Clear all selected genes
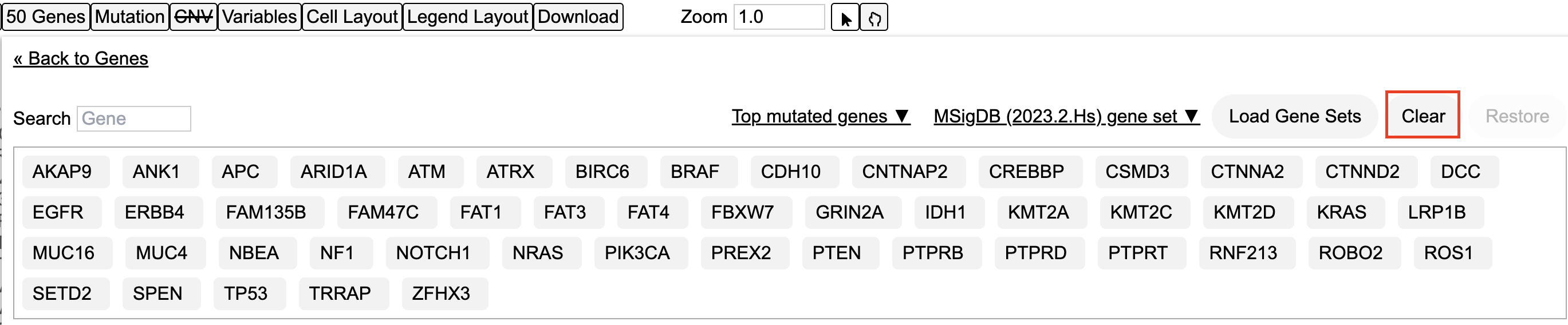1568x325 pixels. (x=1423, y=116)
